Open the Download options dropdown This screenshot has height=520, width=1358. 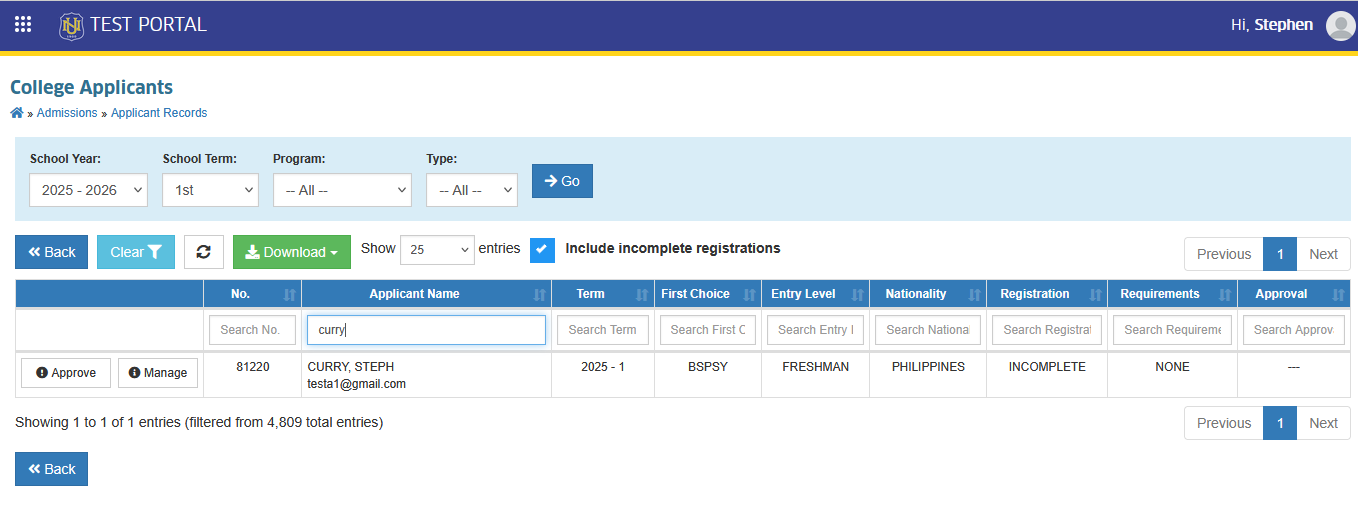pos(292,252)
